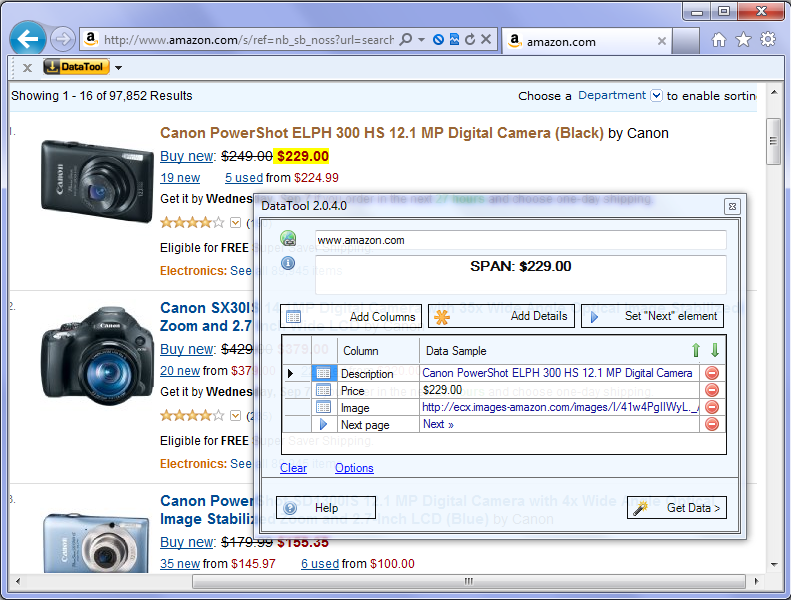Open the 20 new offers link
This screenshot has height=600, width=791.
pyautogui.click(x=180, y=371)
